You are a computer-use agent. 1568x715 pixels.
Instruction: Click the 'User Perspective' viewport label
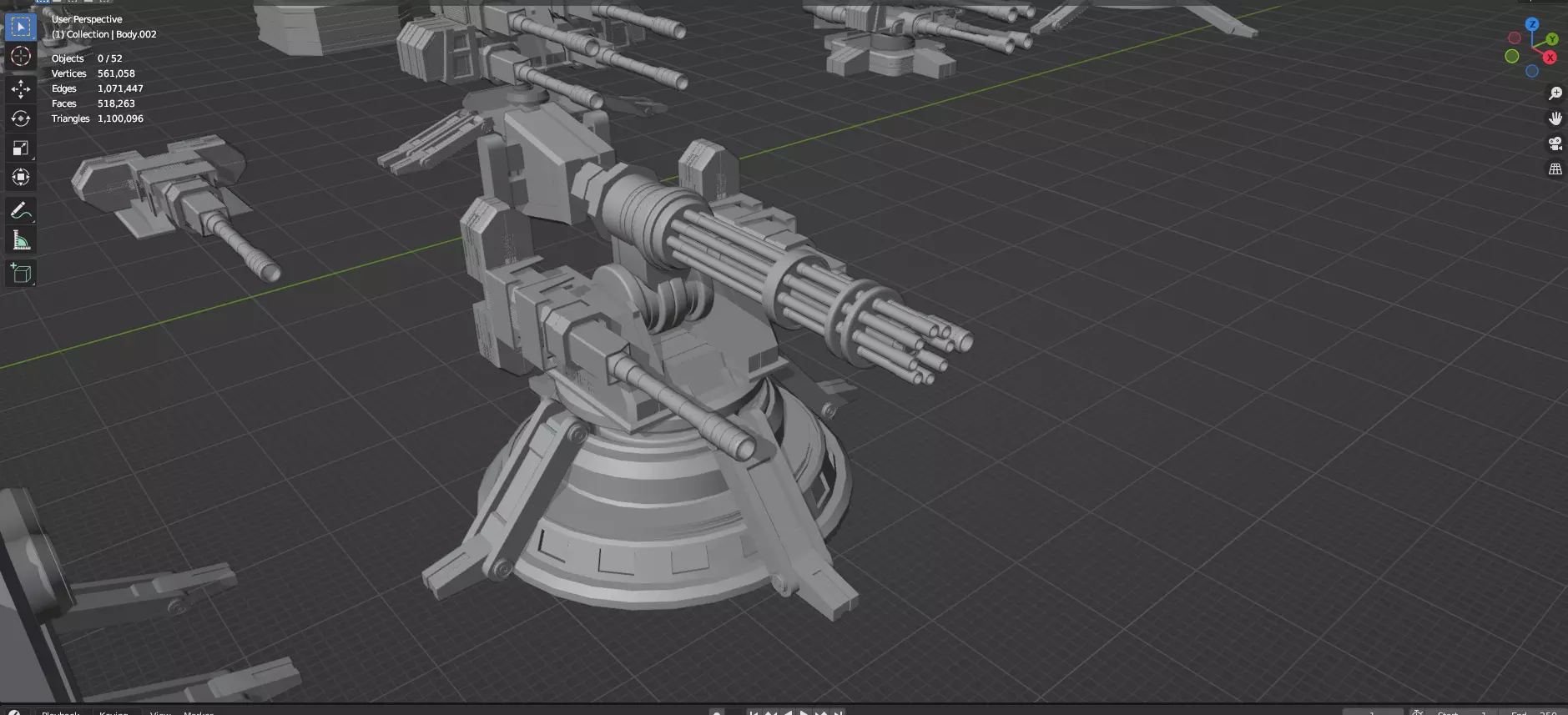[x=87, y=19]
